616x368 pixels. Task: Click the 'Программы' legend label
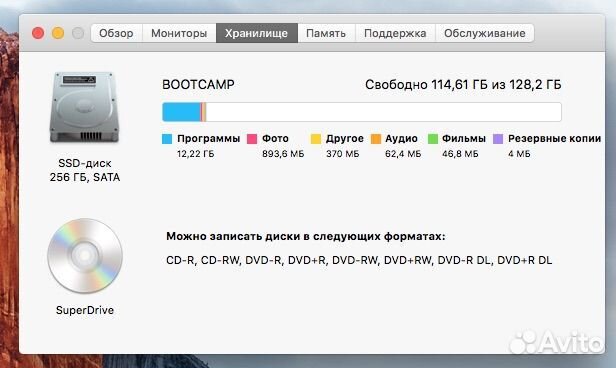pos(208,139)
